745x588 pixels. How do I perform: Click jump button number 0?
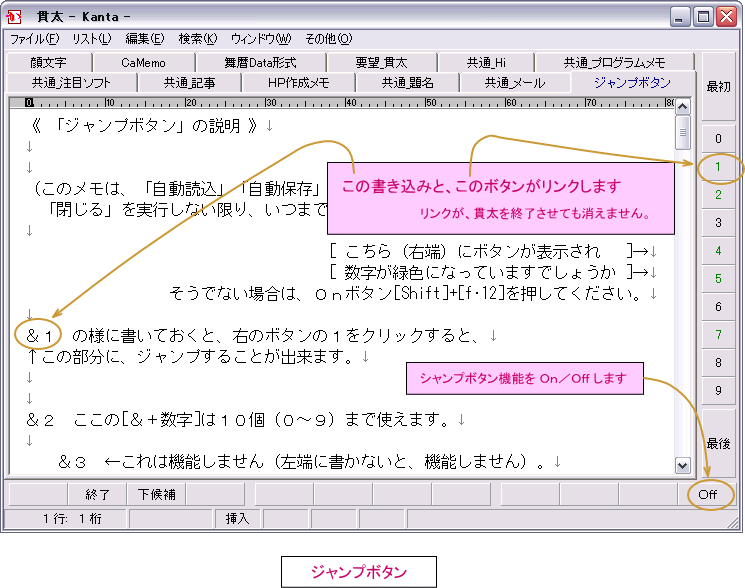click(718, 139)
